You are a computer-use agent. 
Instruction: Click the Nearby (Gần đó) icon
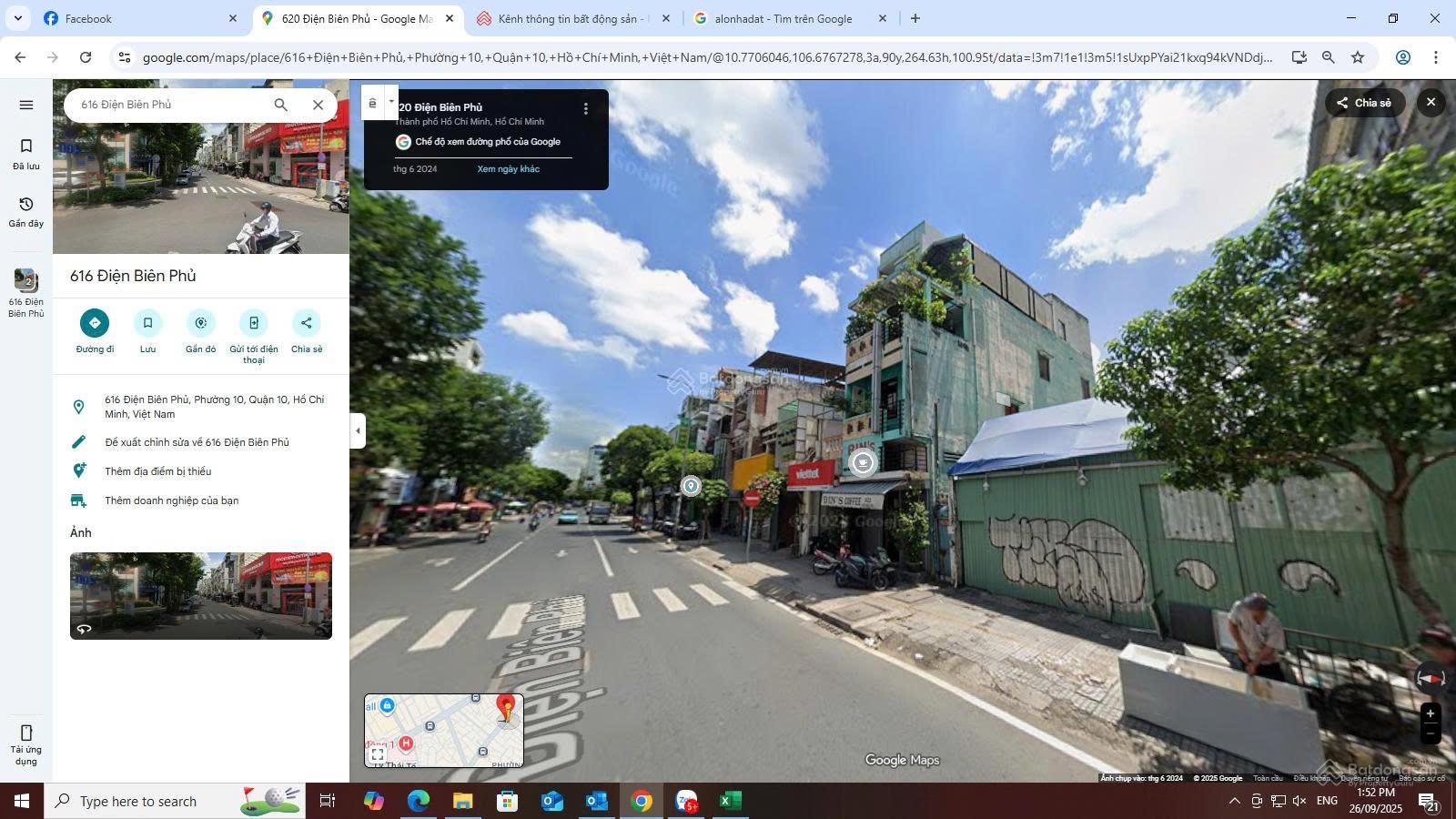(x=200, y=323)
